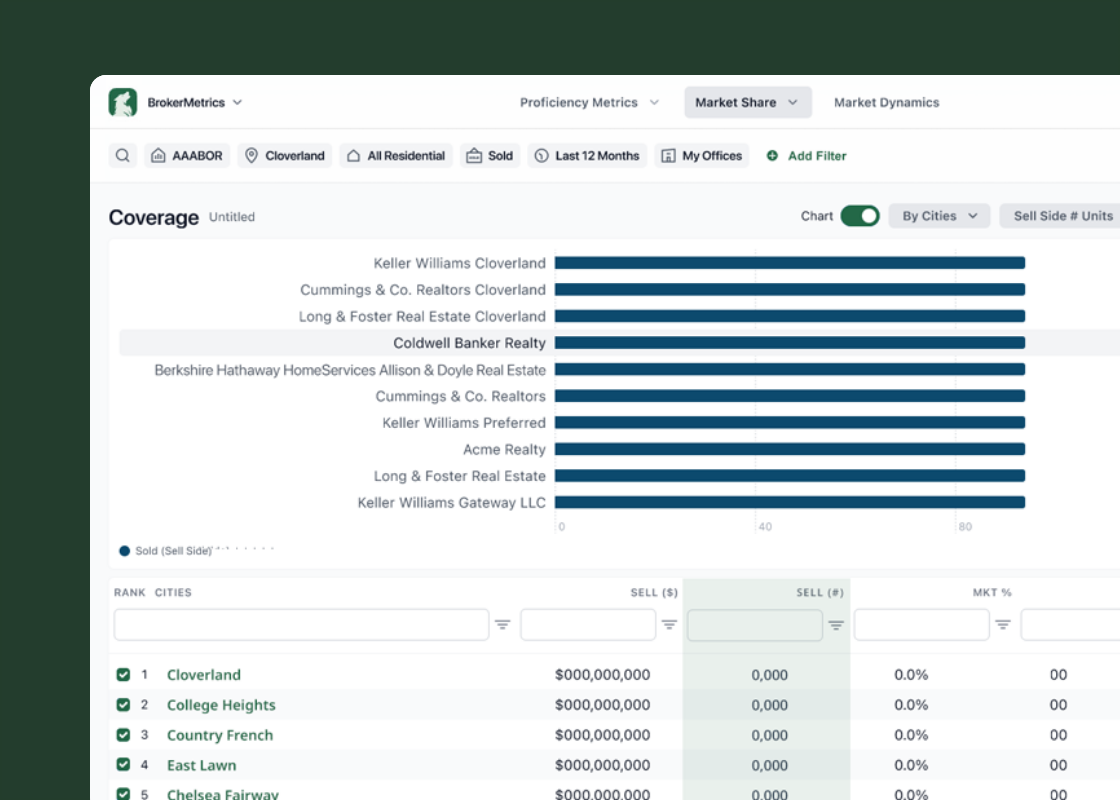Click the Untitled report name
Screen dimensions: 1120x800
[231, 216]
